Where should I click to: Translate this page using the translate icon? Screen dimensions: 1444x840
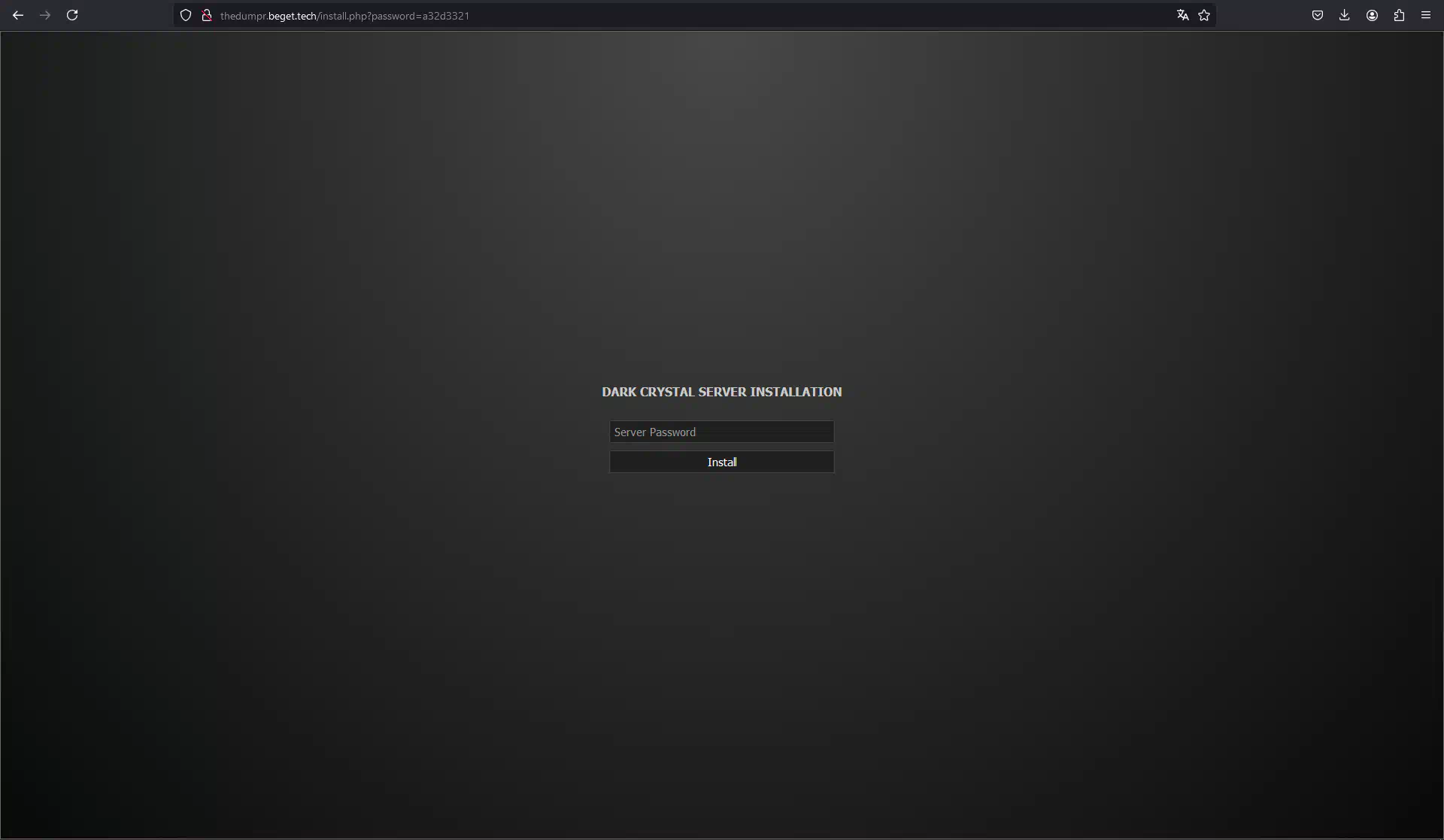pos(1183,15)
